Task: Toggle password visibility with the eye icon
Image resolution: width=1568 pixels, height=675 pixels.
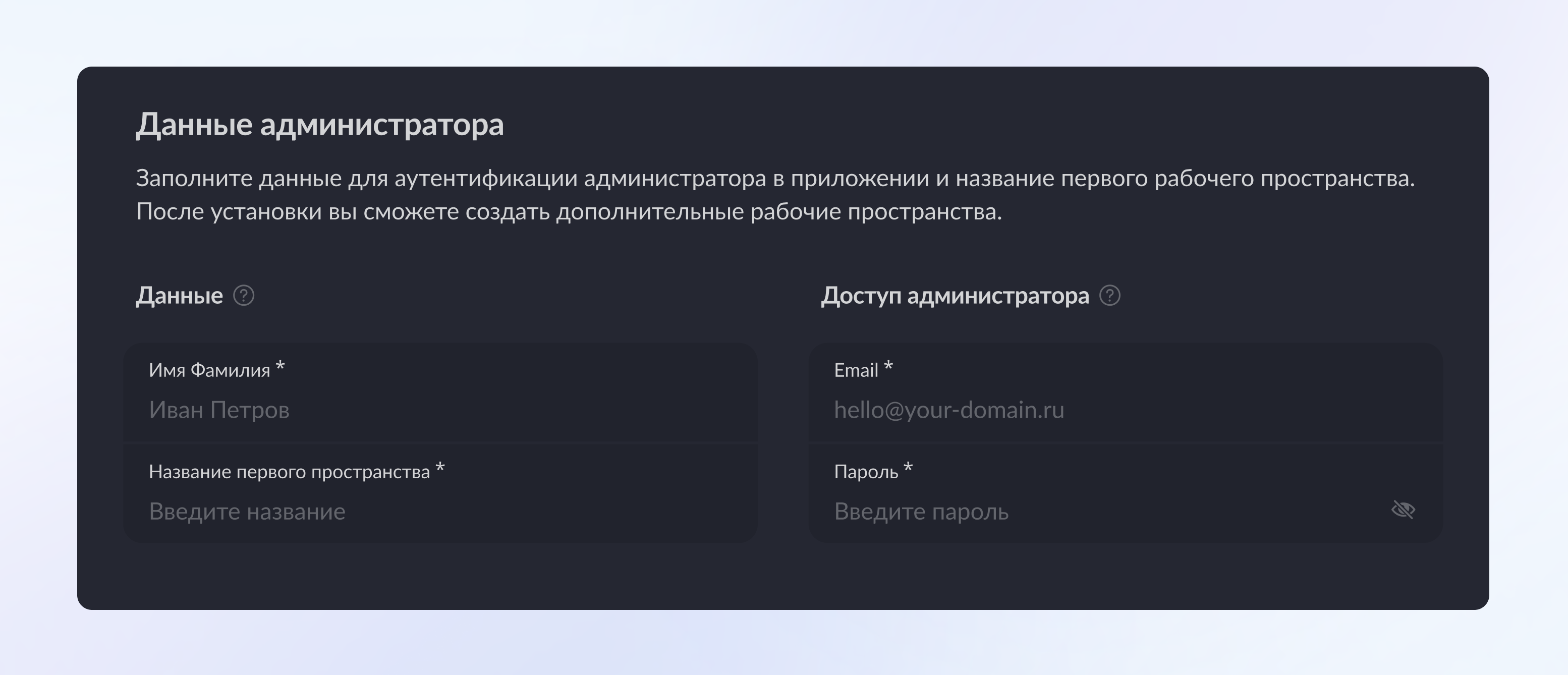Action: pos(1403,510)
